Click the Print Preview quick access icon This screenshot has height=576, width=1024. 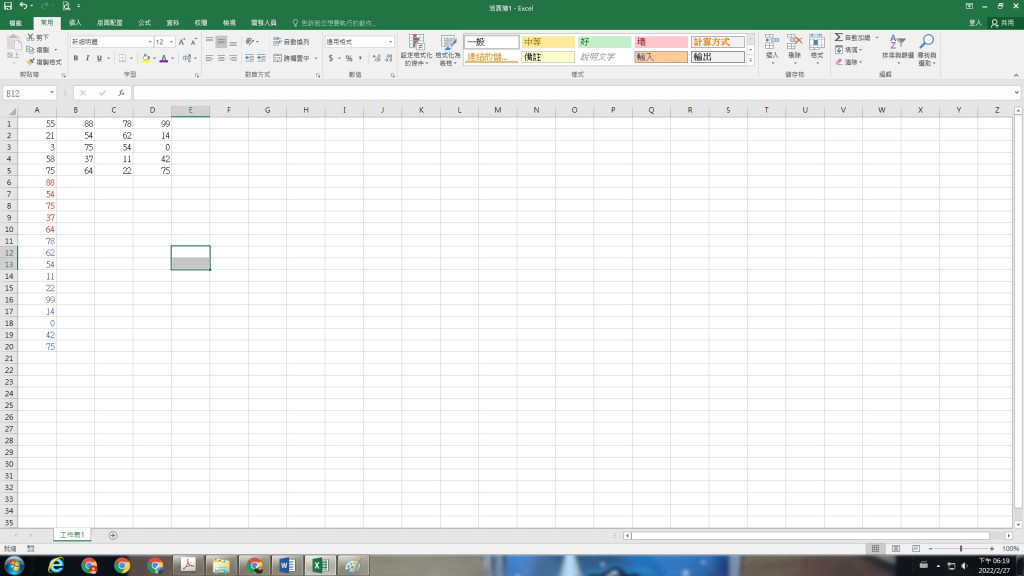coord(66,6)
